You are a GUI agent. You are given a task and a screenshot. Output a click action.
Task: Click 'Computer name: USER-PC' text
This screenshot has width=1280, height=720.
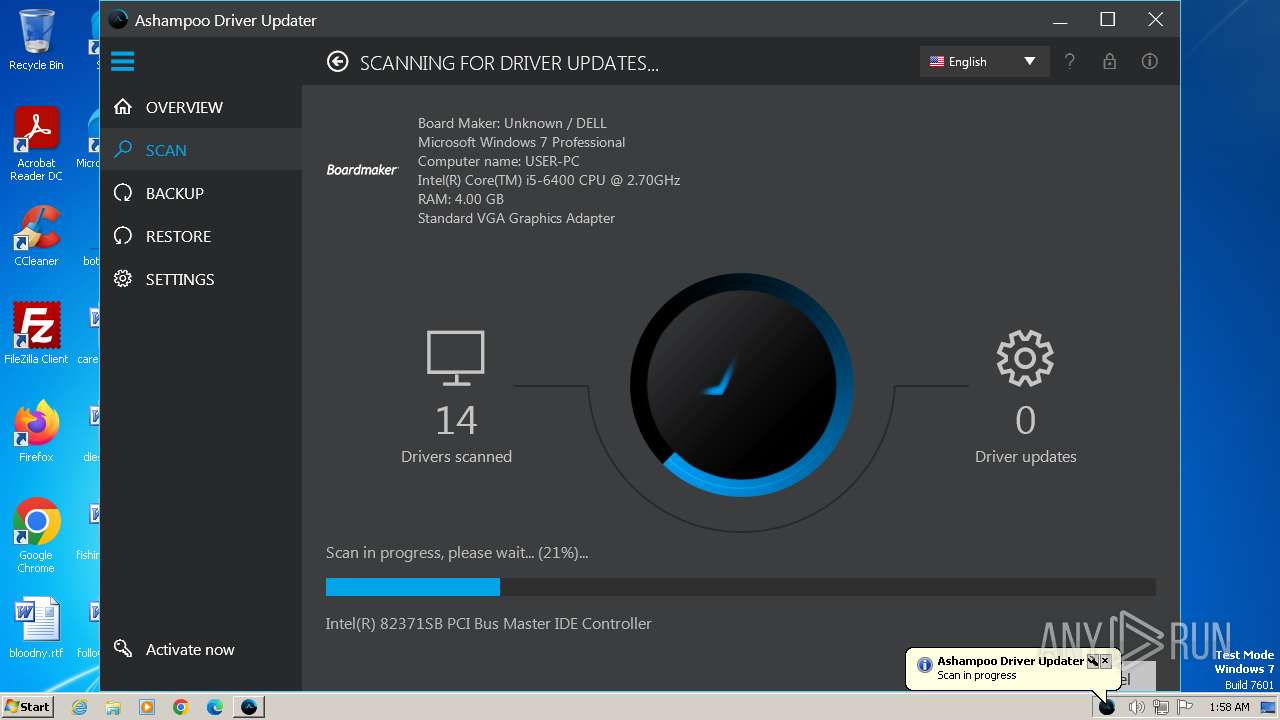click(498, 161)
